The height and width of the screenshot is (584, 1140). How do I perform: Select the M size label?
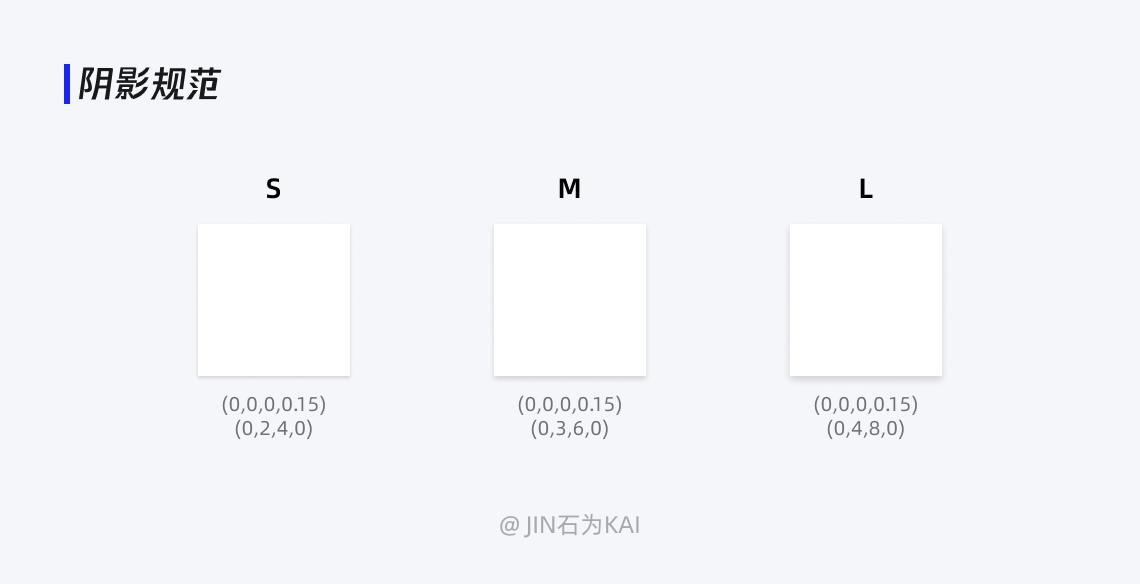pyautogui.click(x=569, y=189)
